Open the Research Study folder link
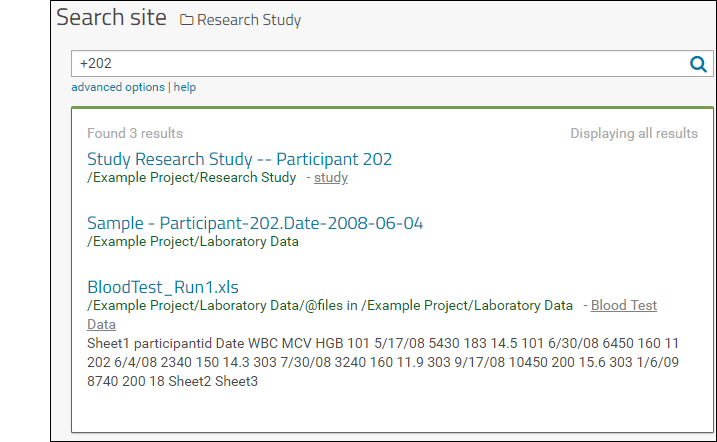717x442 pixels. tap(249, 20)
